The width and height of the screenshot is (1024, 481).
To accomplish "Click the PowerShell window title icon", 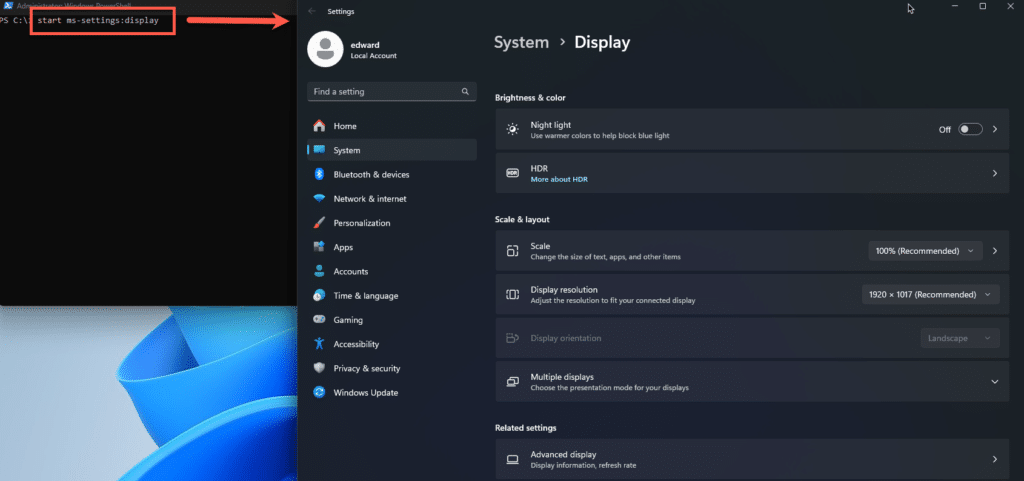I will 8,5.
